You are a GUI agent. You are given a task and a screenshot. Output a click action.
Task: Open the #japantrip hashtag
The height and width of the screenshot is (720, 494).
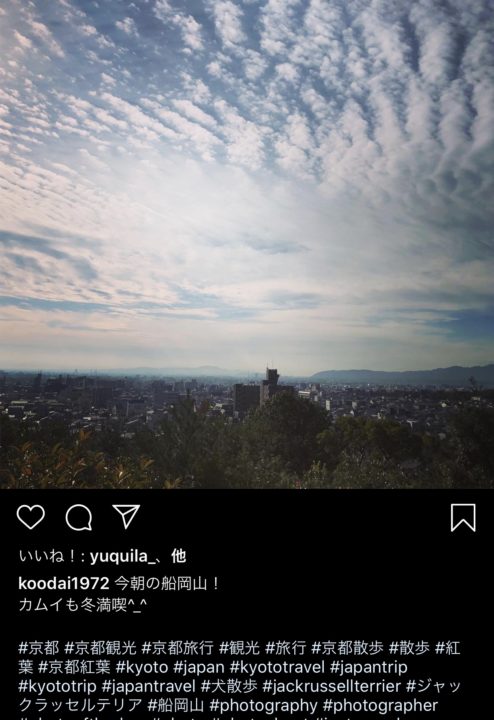tap(369, 667)
